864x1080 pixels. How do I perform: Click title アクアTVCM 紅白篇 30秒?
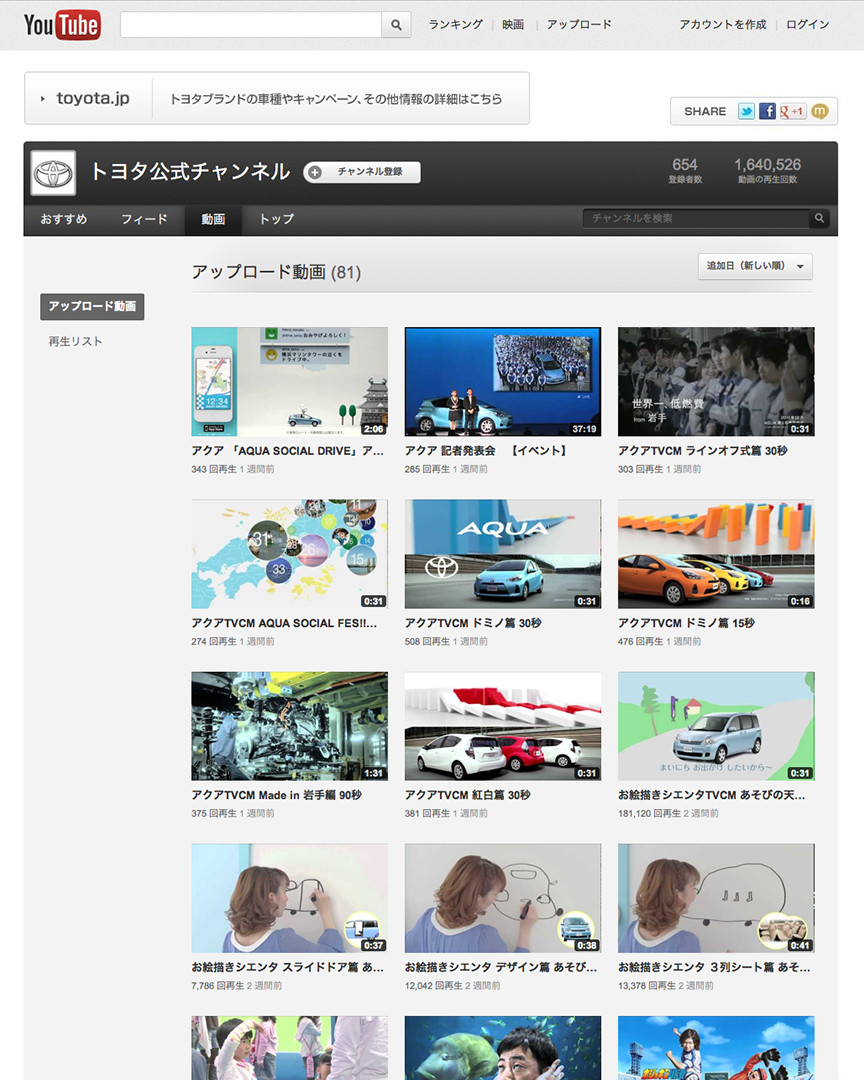pos(467,795)
